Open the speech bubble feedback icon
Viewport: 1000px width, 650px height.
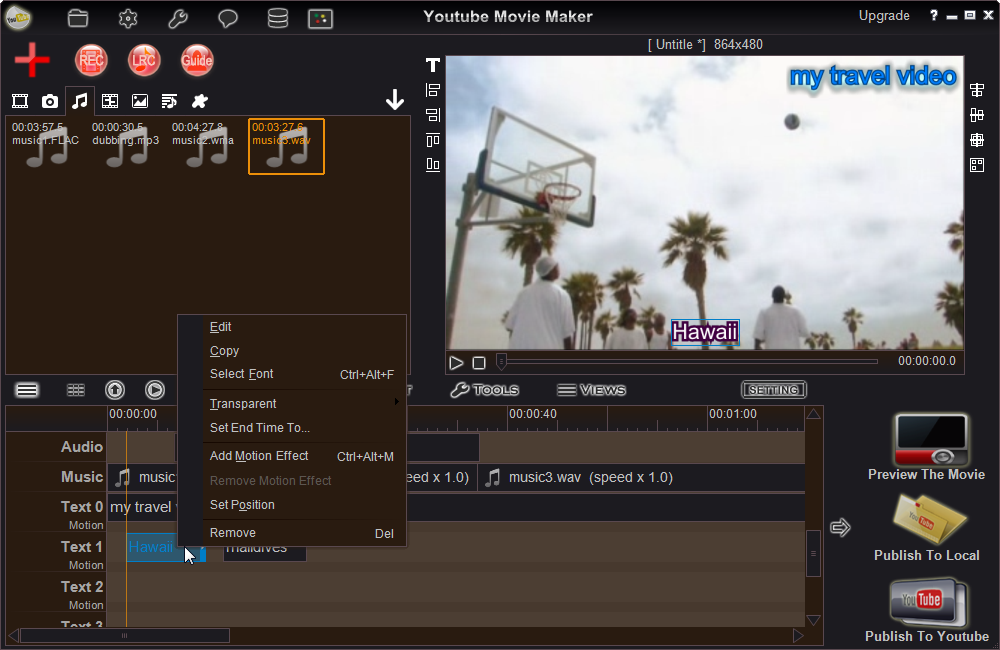coord(228,18)
